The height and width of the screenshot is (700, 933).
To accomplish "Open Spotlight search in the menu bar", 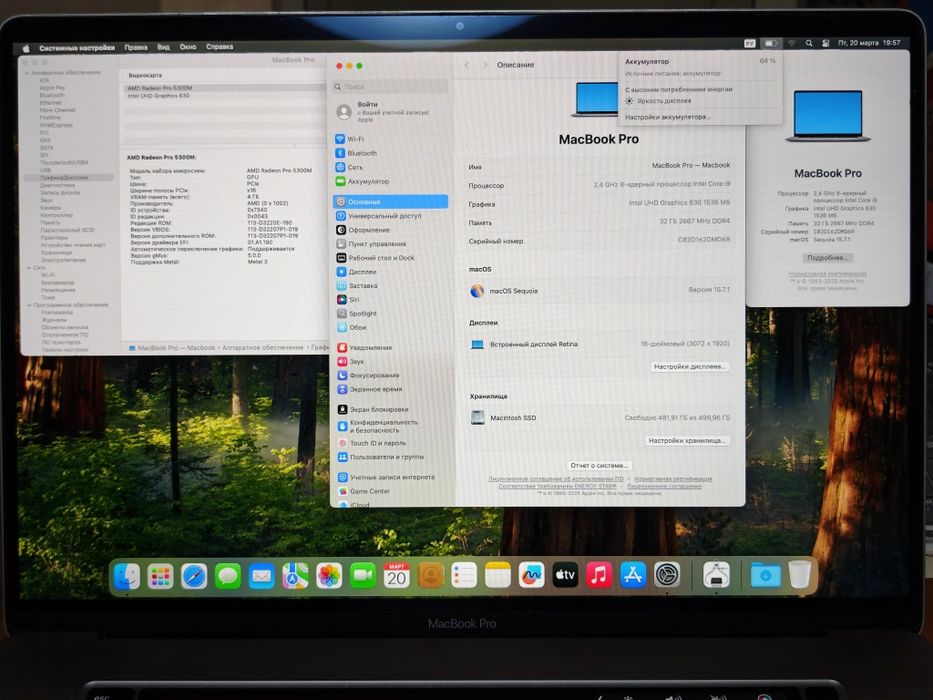I will click(x=809, y=43).
